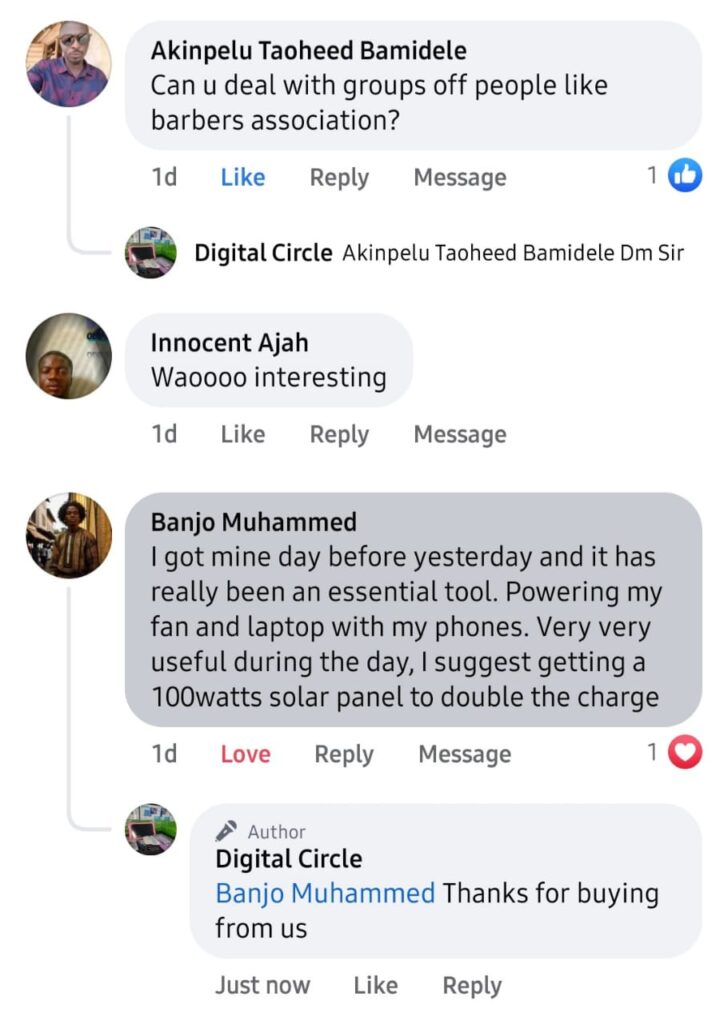This screenshot has width=728, height=1024.
Task: Click Reply under the 'Just now' comment
Action: tap(472, 986)
